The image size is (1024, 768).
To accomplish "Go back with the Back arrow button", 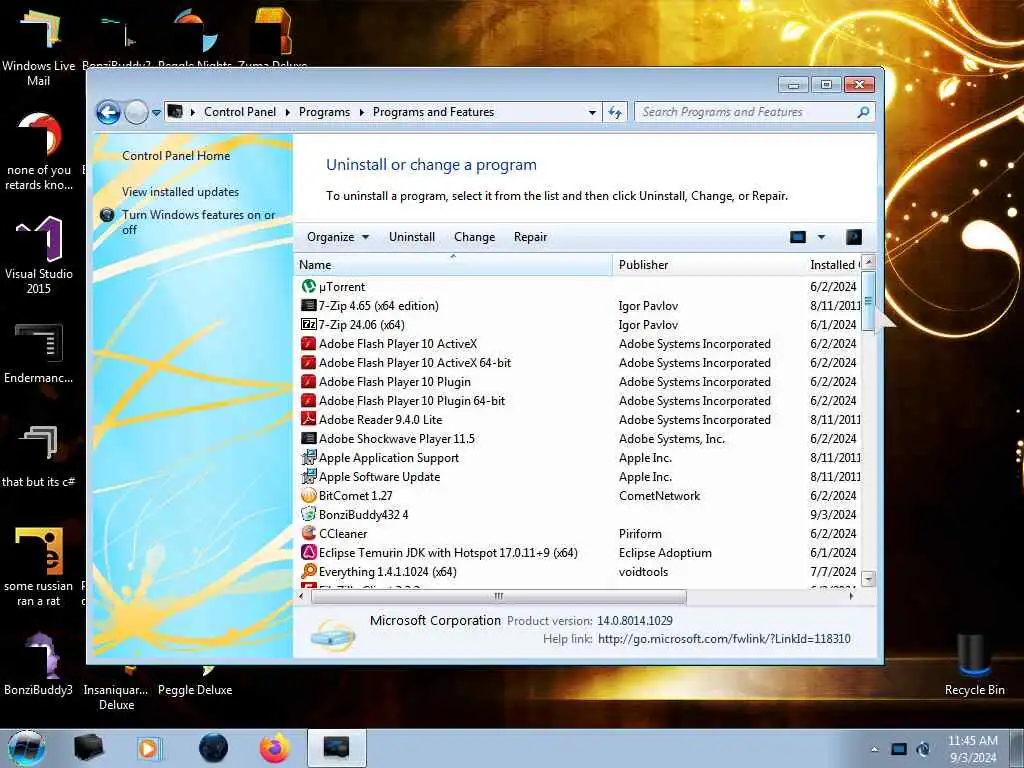I will click(108, 112).
